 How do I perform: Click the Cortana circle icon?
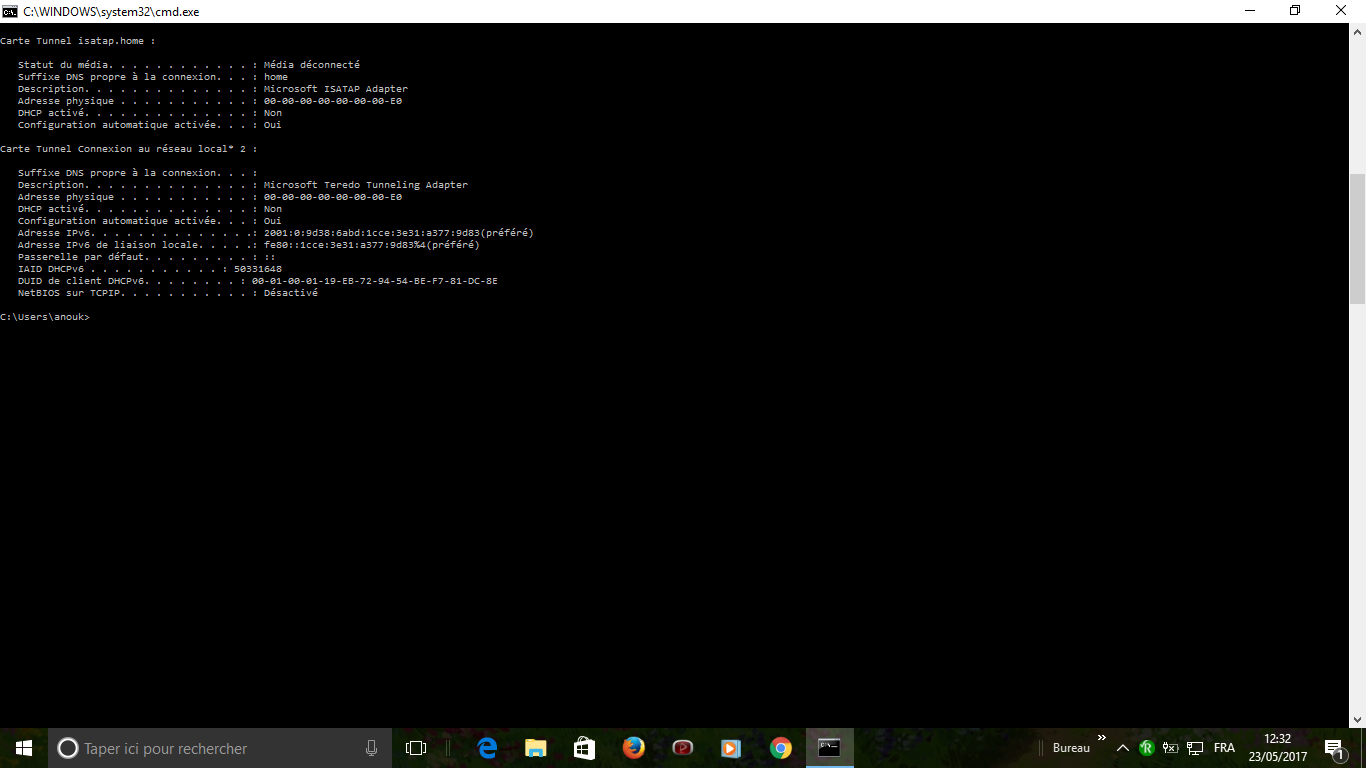pyautogui.click(x=67, y=748)
